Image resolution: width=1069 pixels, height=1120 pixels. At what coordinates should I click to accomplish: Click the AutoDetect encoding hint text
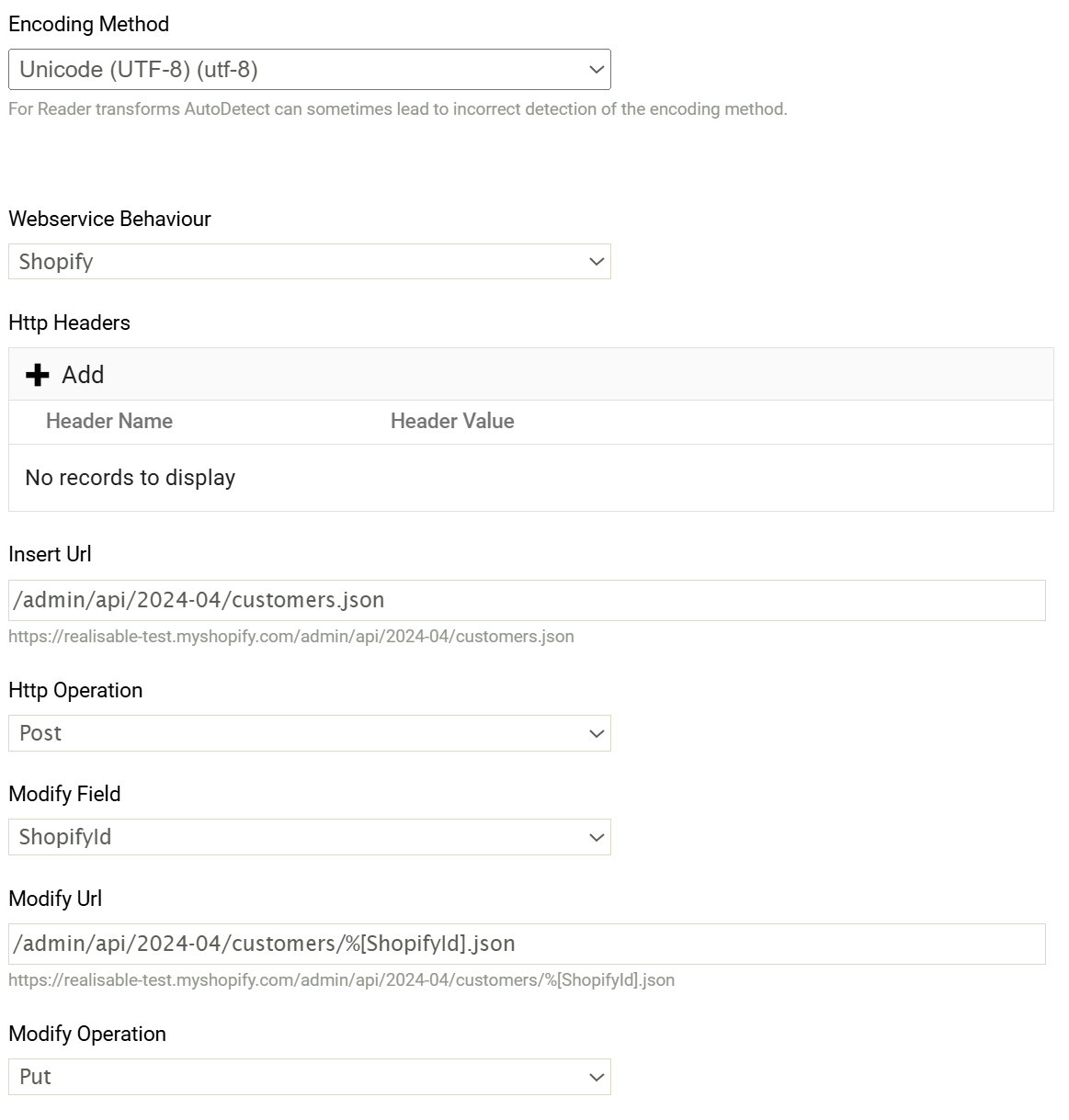pos(397,109)
